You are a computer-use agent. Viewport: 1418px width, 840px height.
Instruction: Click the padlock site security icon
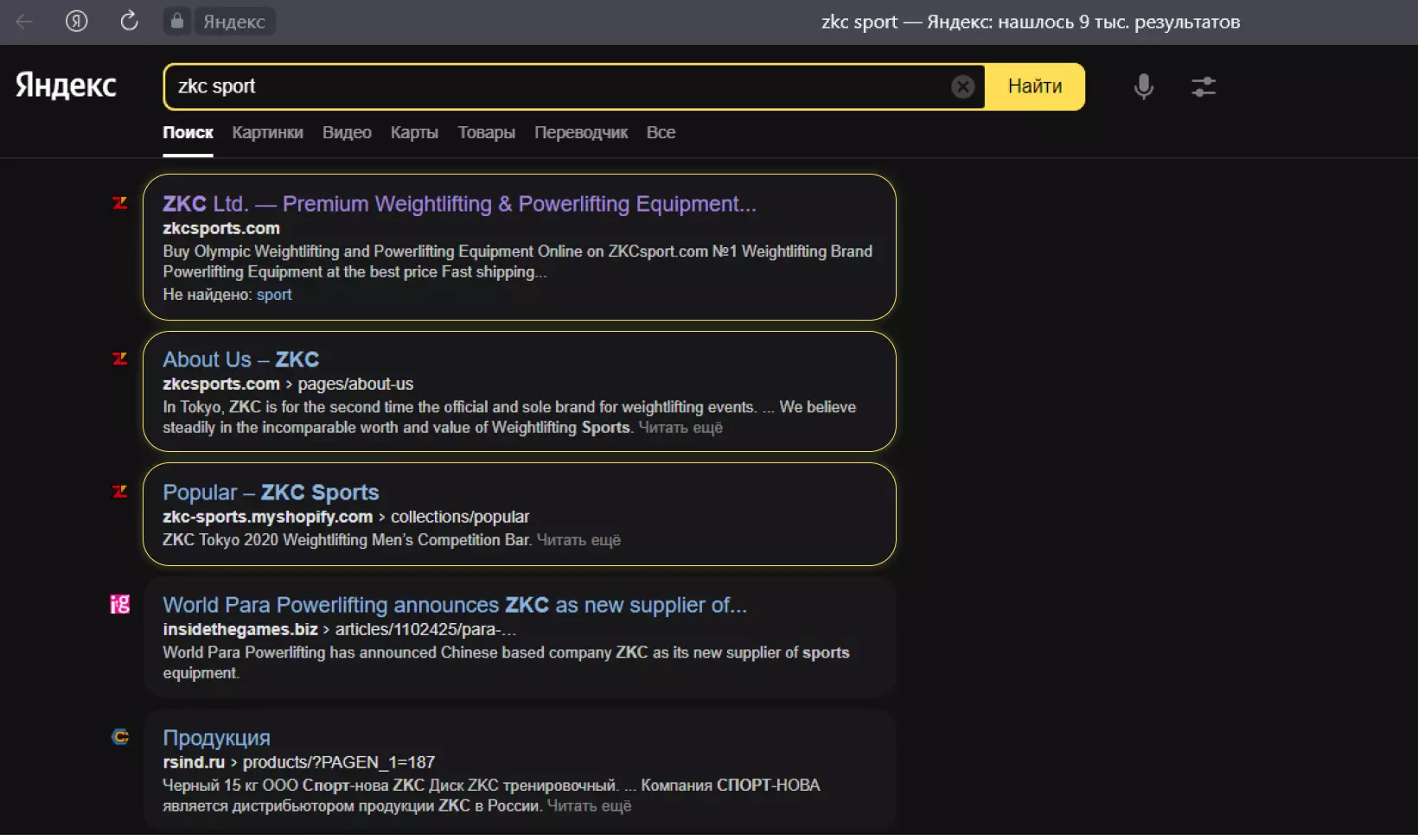(177, 22)
